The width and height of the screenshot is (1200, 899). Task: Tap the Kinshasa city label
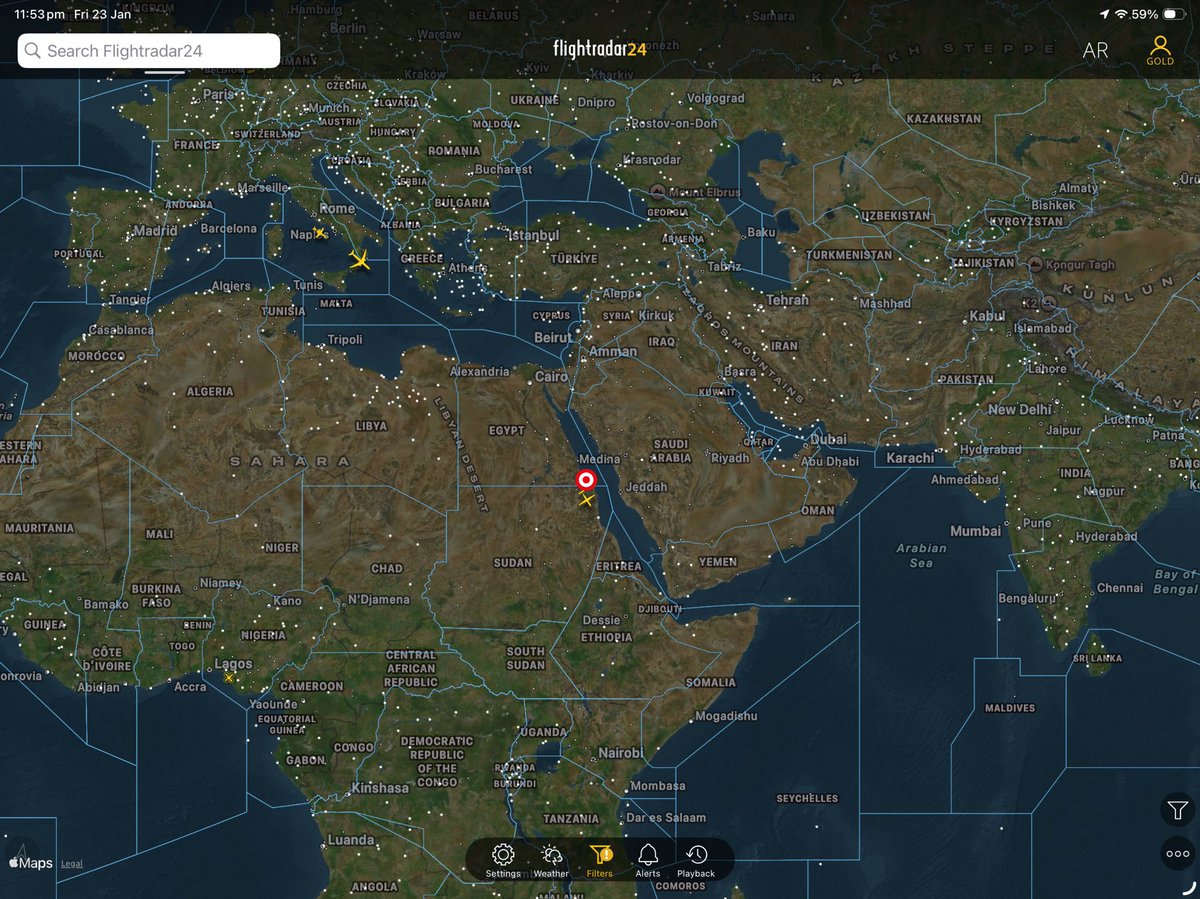pyautogui.click(x=379, y=788)
